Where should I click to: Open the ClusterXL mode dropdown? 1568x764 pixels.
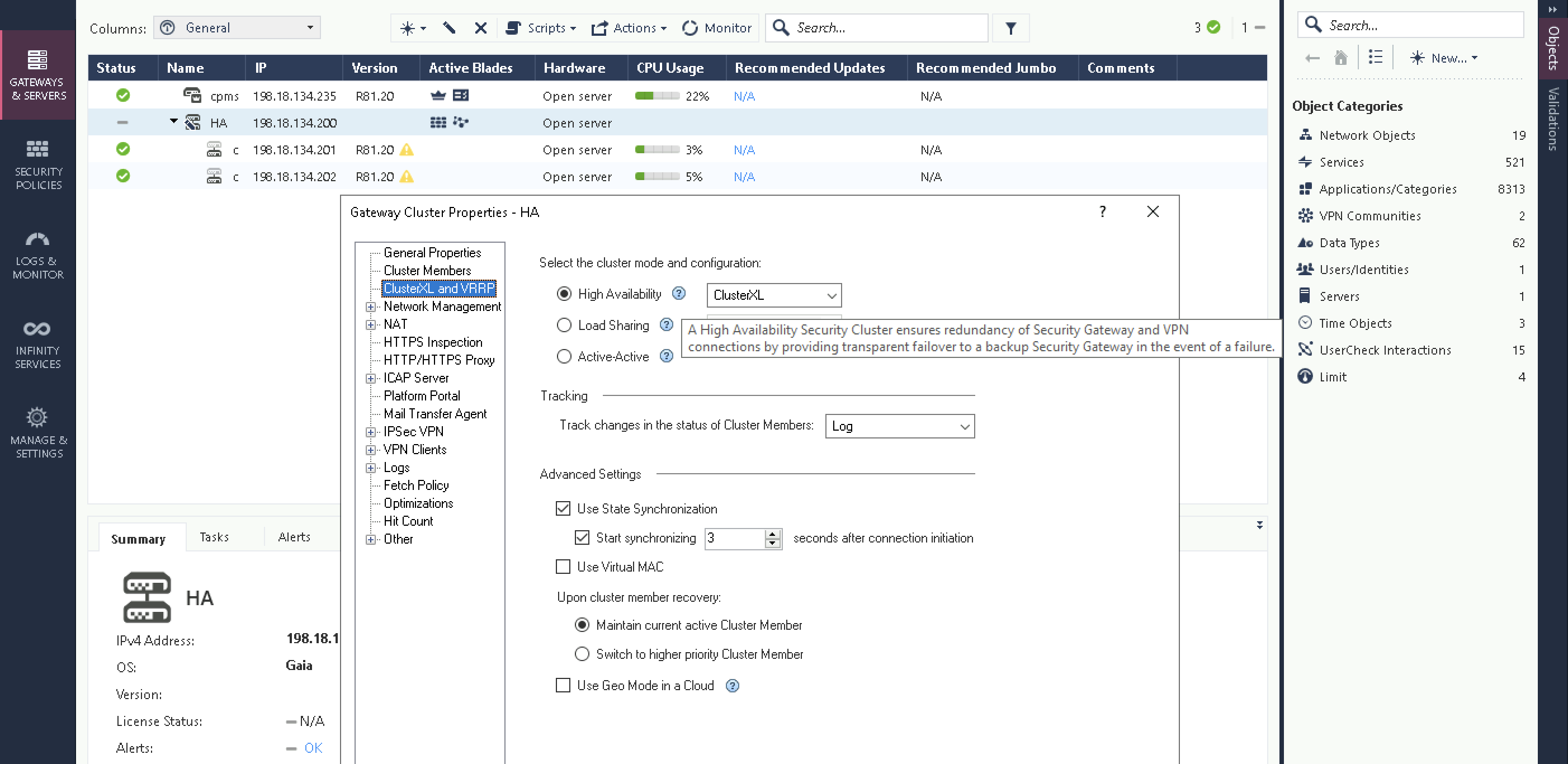(x=773, y=295)
